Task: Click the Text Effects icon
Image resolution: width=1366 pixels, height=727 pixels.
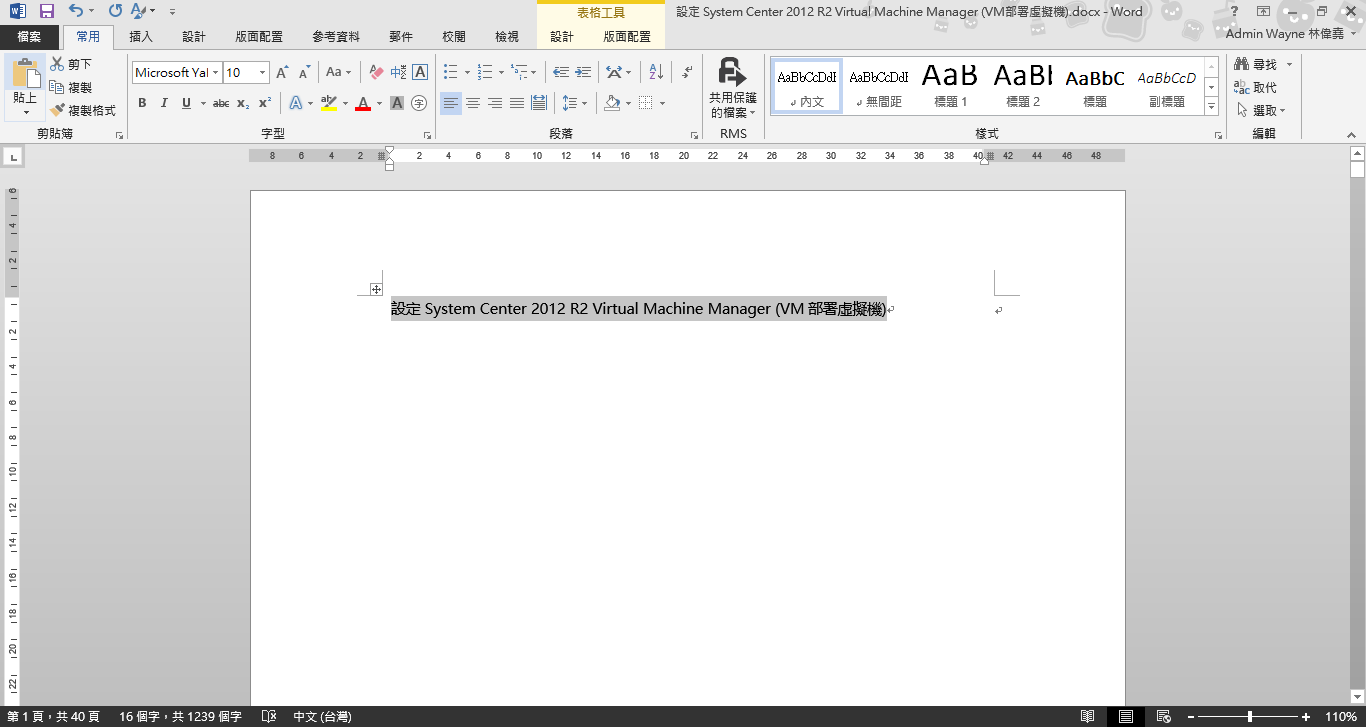Action: coord(295,103)
